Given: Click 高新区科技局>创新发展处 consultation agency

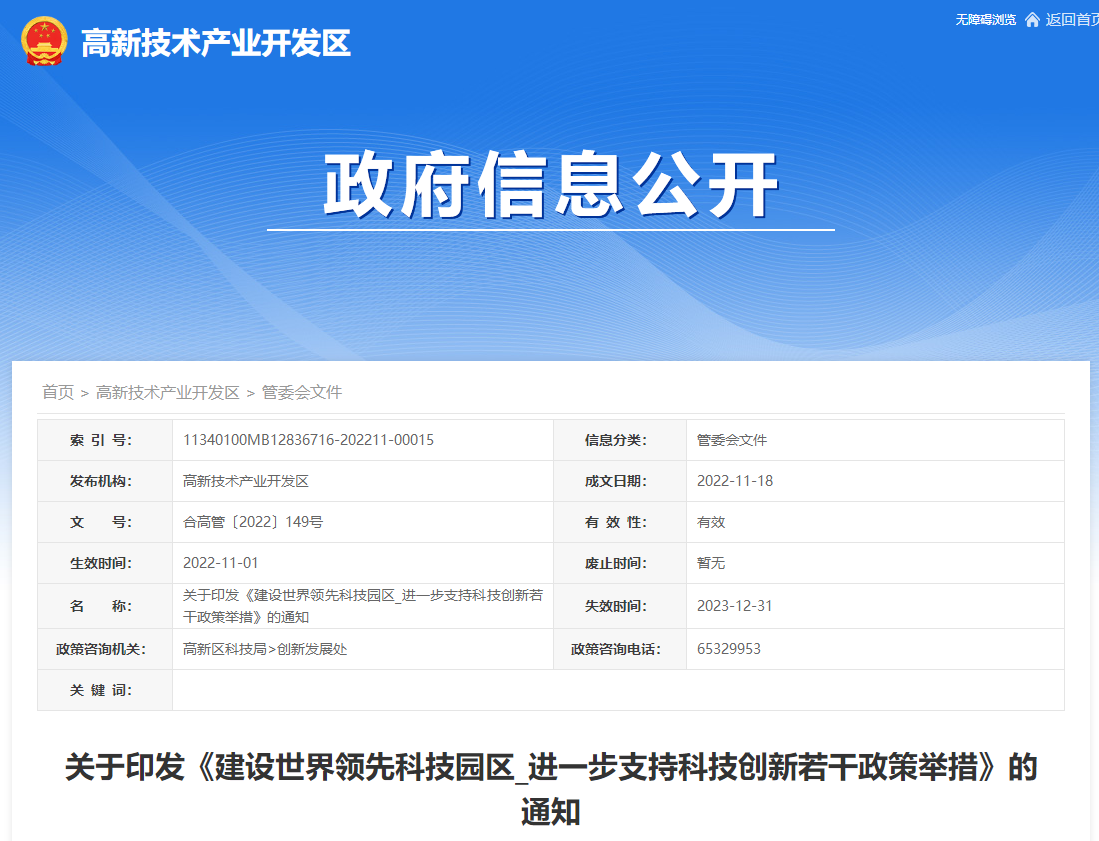Looking at the screenshot, I should pos(265,649).
